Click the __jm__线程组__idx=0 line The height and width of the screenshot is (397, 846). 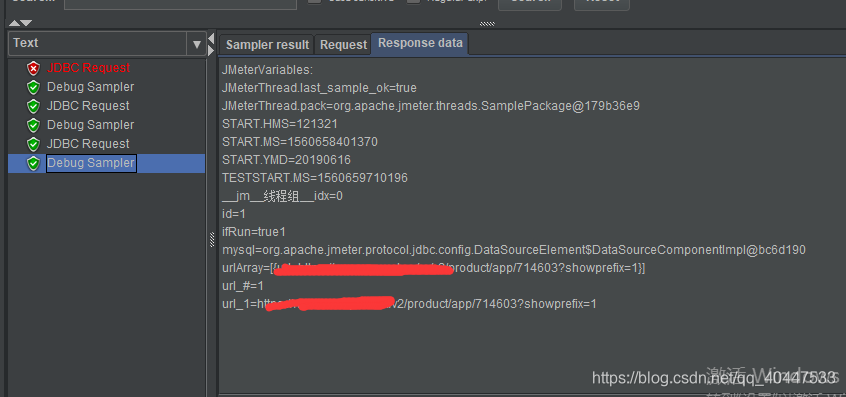tap(282, 196)
